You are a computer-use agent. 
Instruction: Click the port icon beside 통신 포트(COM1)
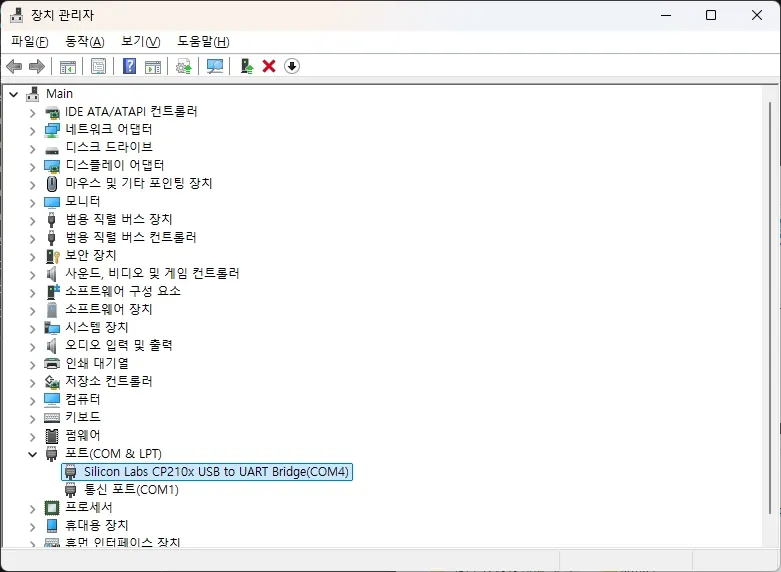click(x=71, y=490)
